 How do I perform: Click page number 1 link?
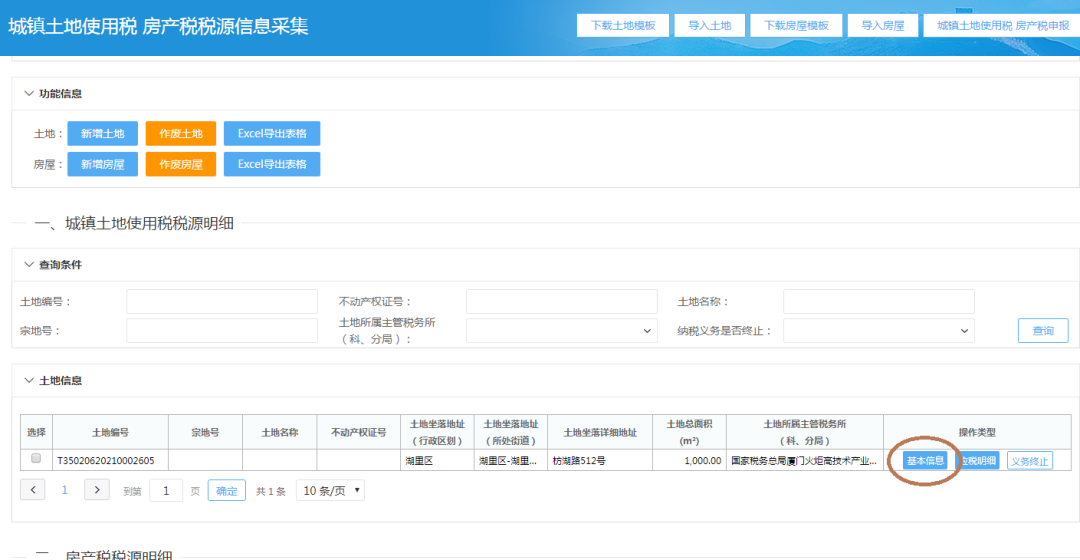coord(65,490)
